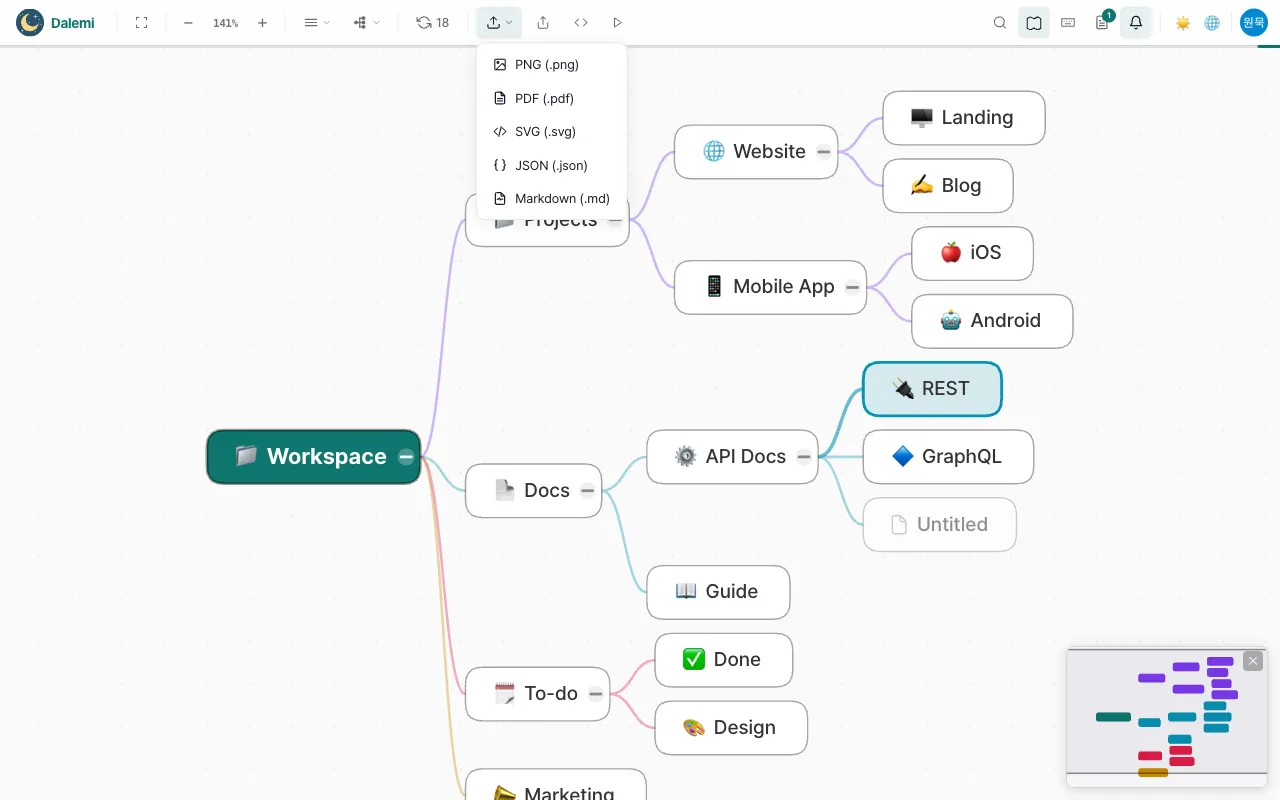
Task: Collapse the Docs branch
Action: click(588, 491)
